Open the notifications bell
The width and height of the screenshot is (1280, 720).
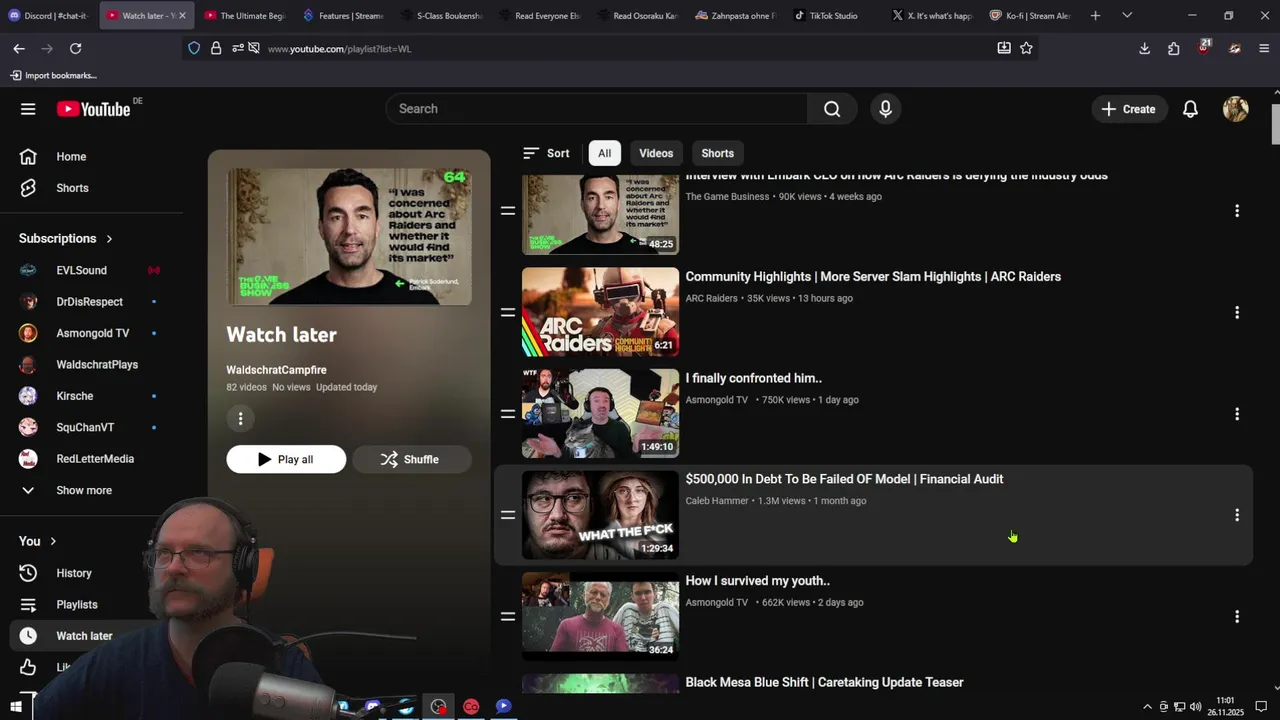point(1190,109)
